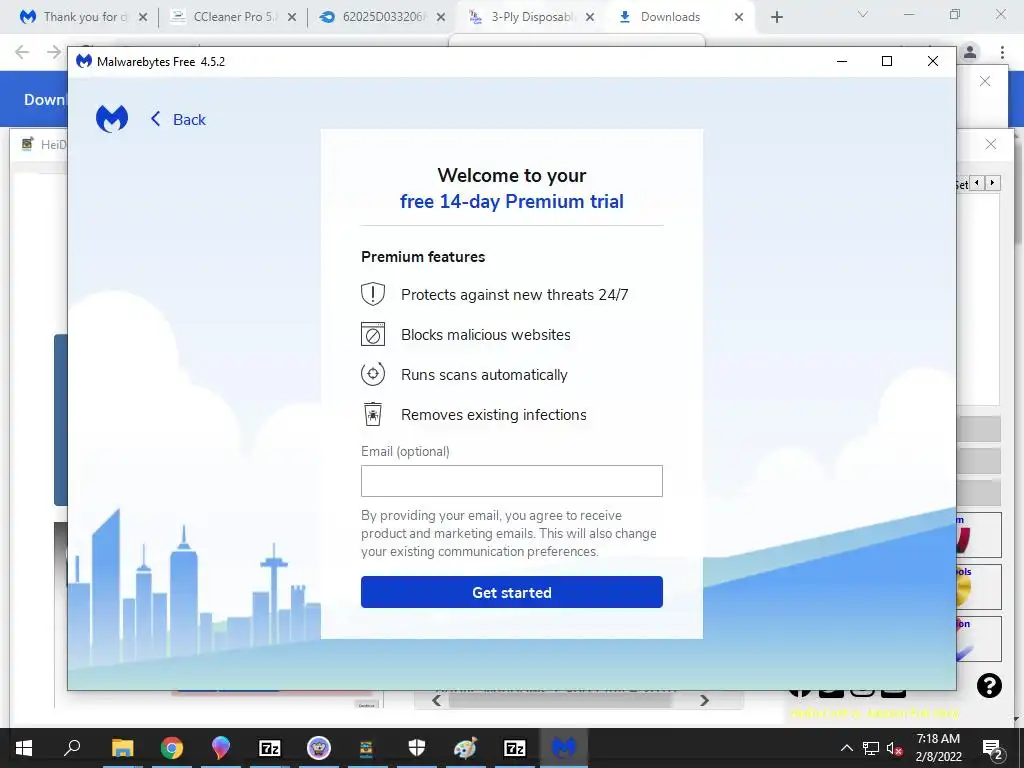Screen dimensions: 1024x768
Task: Close the 3-Ply Disposable Chrome tab
Action: point(590,17)
